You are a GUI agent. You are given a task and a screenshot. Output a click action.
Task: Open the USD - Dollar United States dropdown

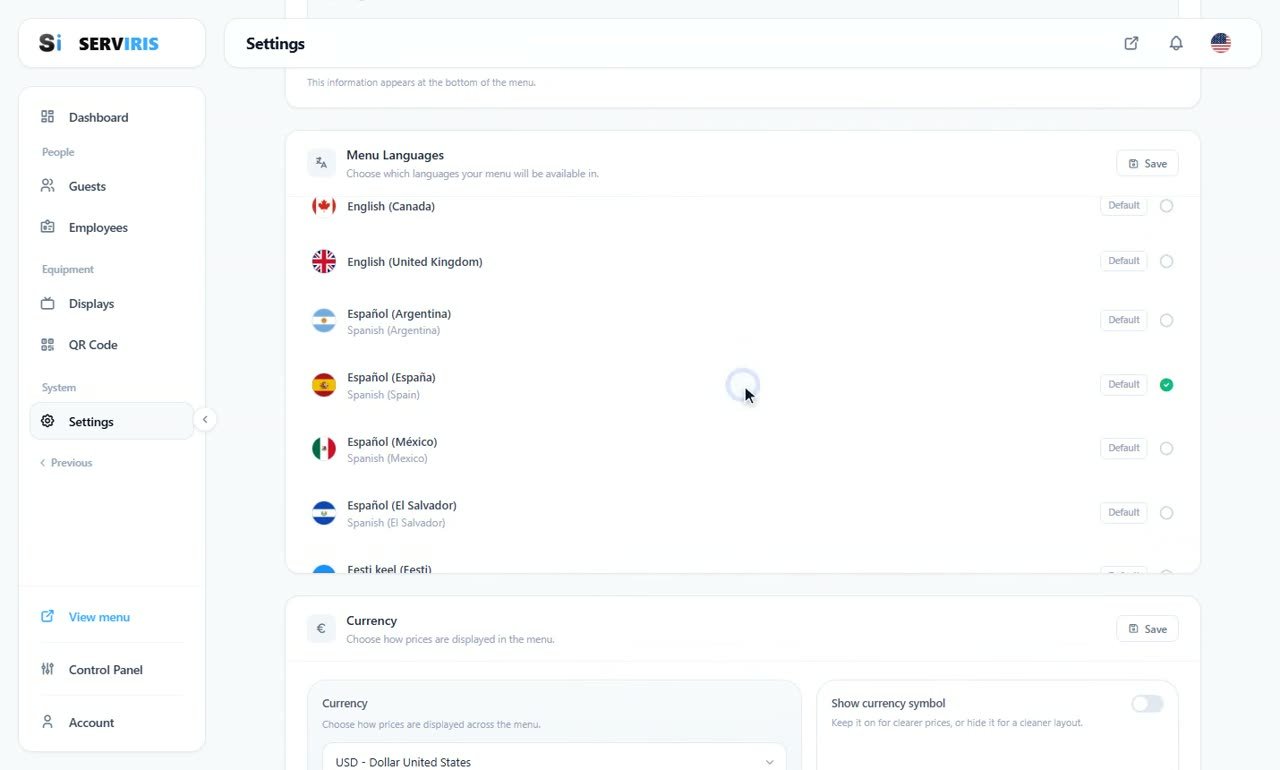[x=554, y=761]
